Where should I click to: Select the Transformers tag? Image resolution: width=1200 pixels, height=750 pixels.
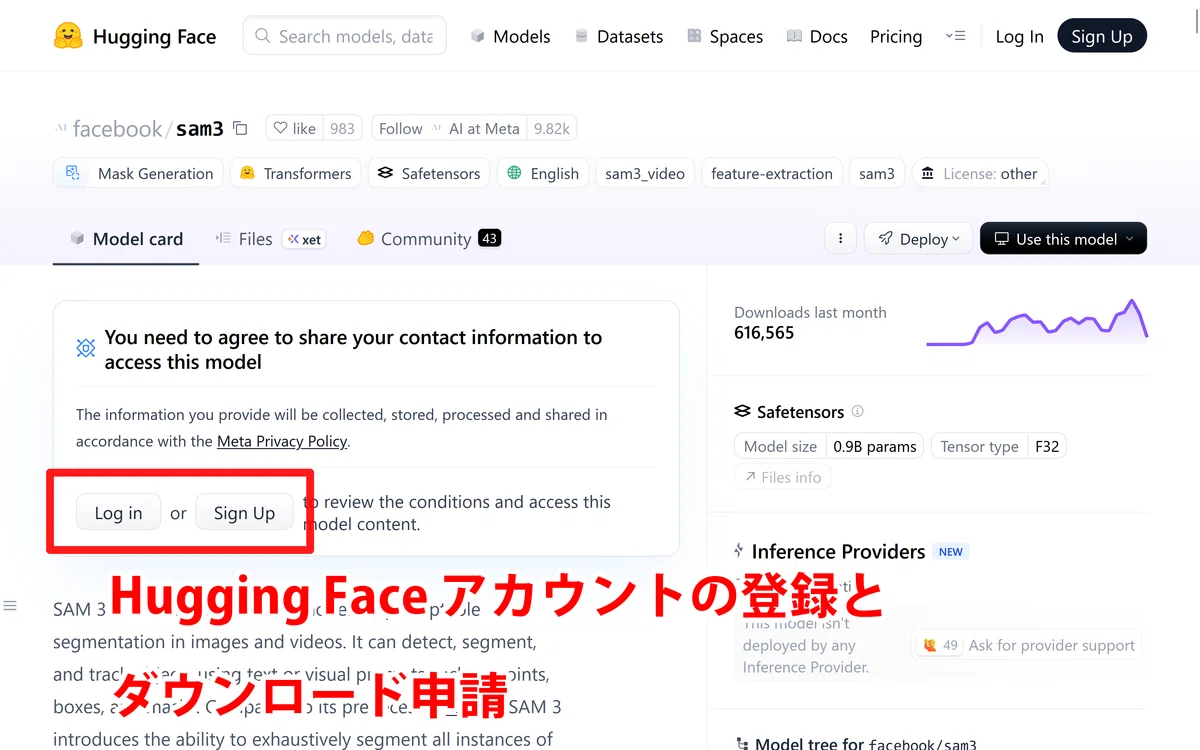click(x=295, y=173)
